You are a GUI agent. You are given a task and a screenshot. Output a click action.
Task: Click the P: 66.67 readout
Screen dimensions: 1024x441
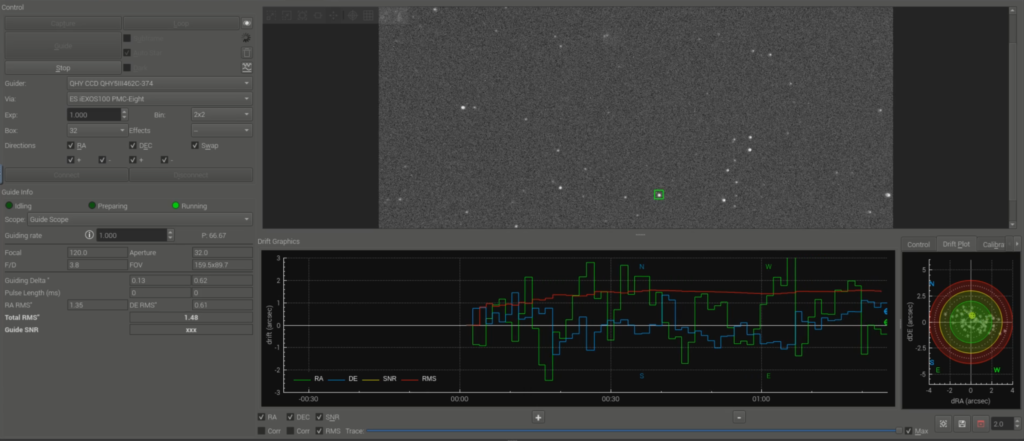pyautogui.click(x=214, y=235)
